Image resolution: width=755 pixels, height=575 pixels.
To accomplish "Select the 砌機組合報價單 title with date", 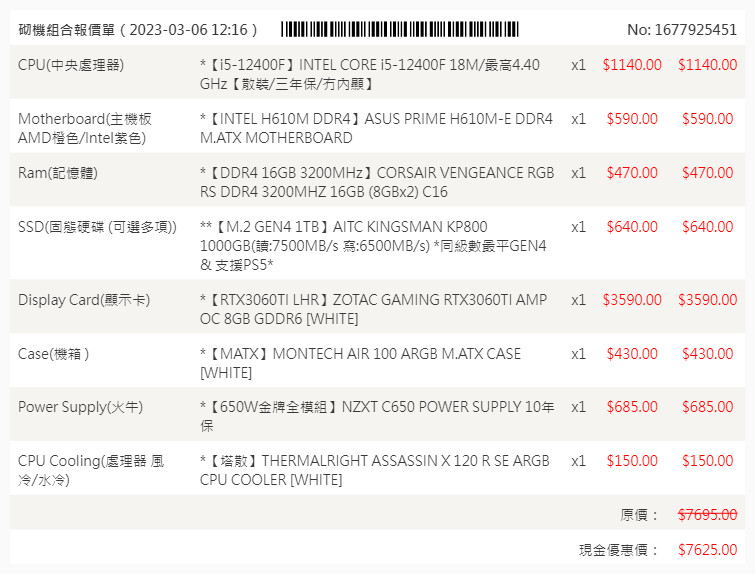I will [x=139, y=30].
